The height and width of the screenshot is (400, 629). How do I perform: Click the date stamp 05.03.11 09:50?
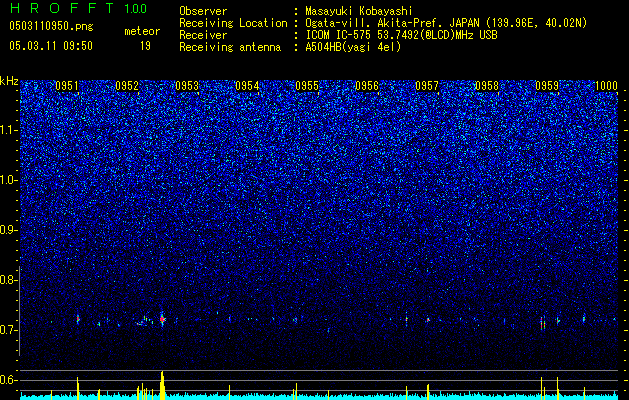click(51, 46)
